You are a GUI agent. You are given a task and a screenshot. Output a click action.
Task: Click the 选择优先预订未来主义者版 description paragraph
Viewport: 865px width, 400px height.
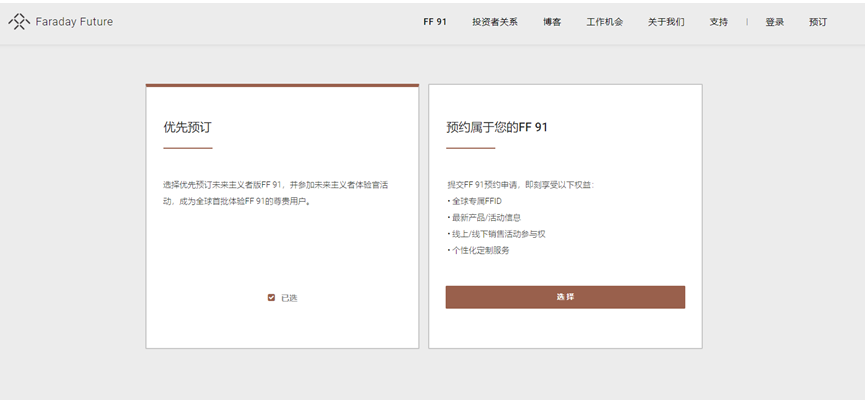275,193
